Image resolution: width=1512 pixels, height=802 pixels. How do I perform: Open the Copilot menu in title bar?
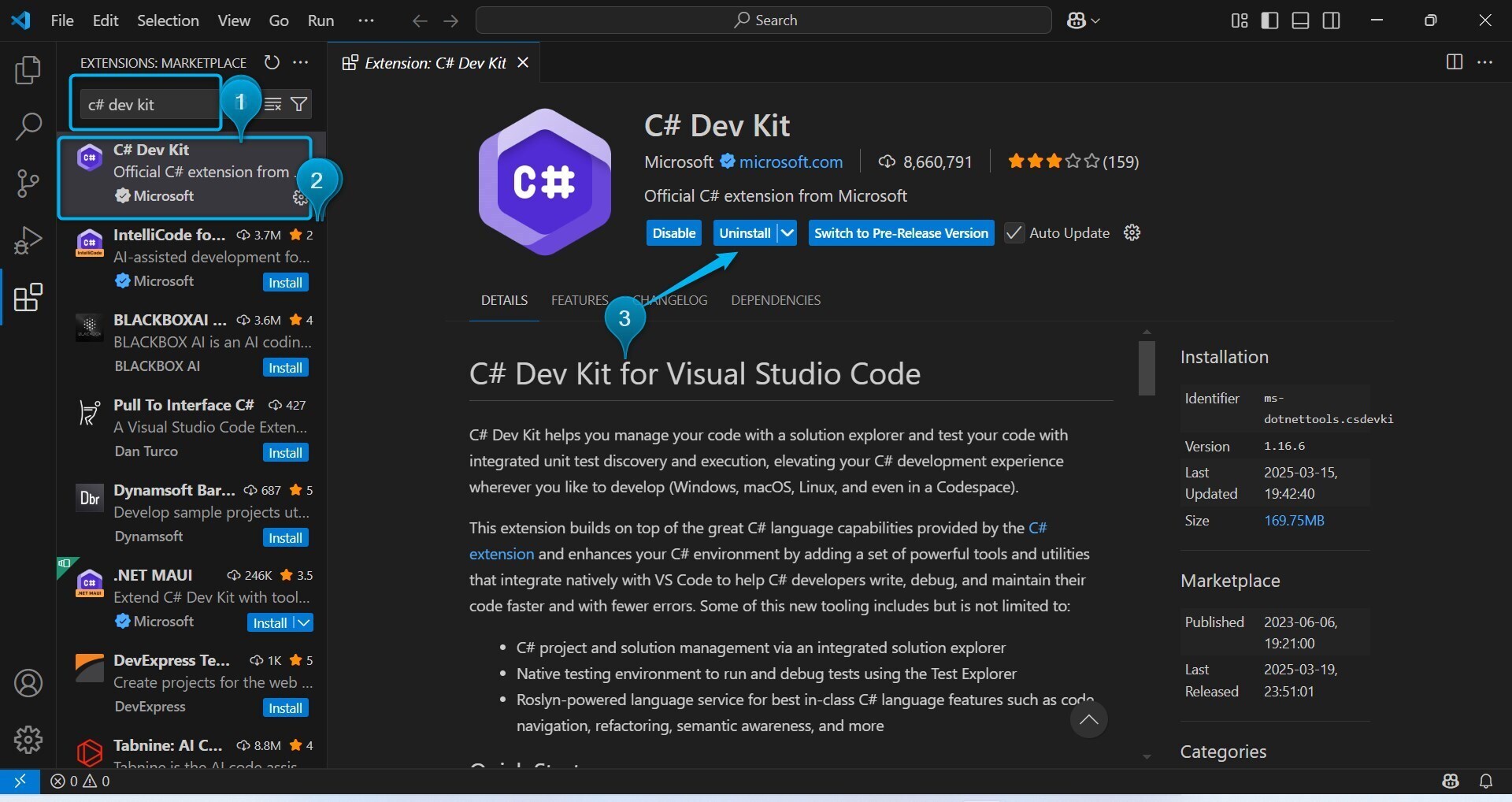[x=1084, y=20]
